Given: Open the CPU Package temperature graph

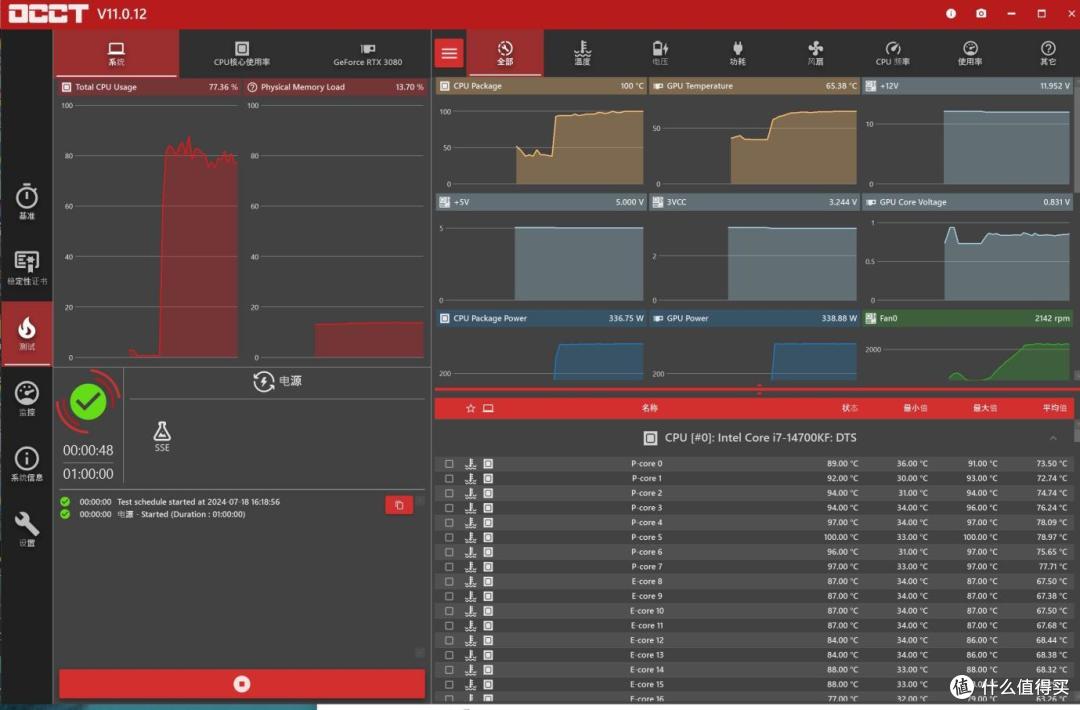Looking at the screenshot, I should pyautogui.click(x=541, y=134).
